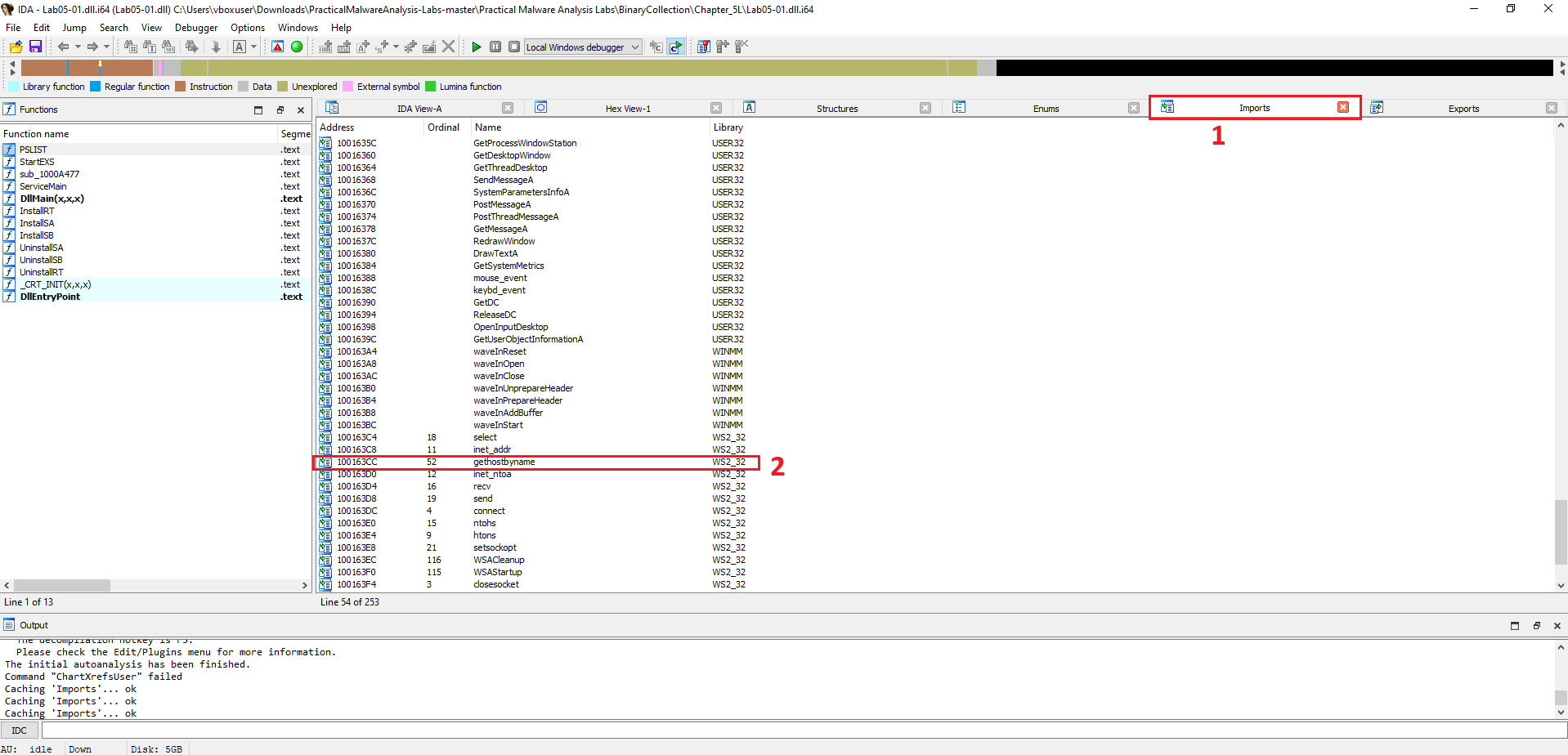Viewport: 1568px width, 755px height.
Task: Pause the running debugger
Action: pyautogui.click(x=495, y=47)
